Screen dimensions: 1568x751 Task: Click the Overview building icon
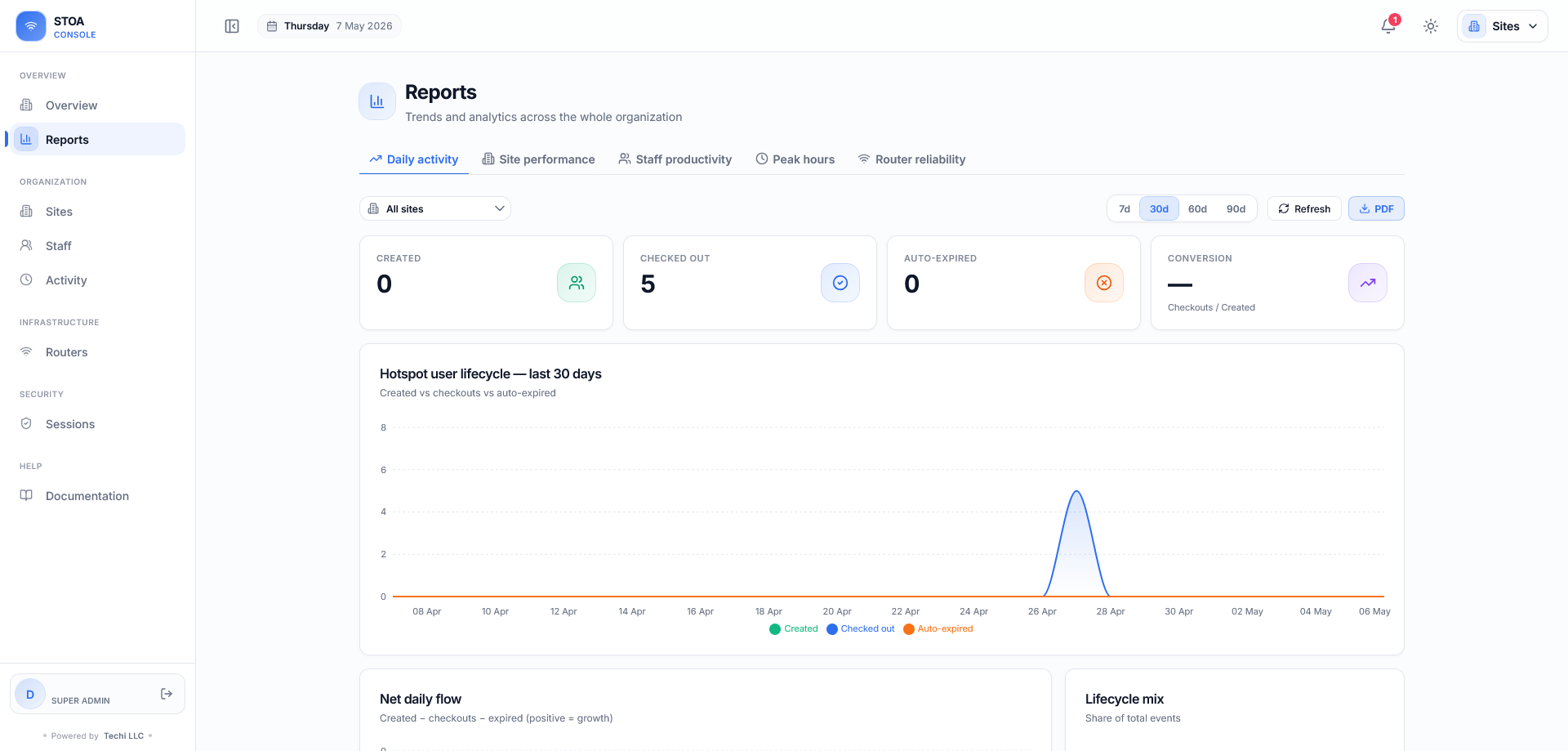point(26,105)
